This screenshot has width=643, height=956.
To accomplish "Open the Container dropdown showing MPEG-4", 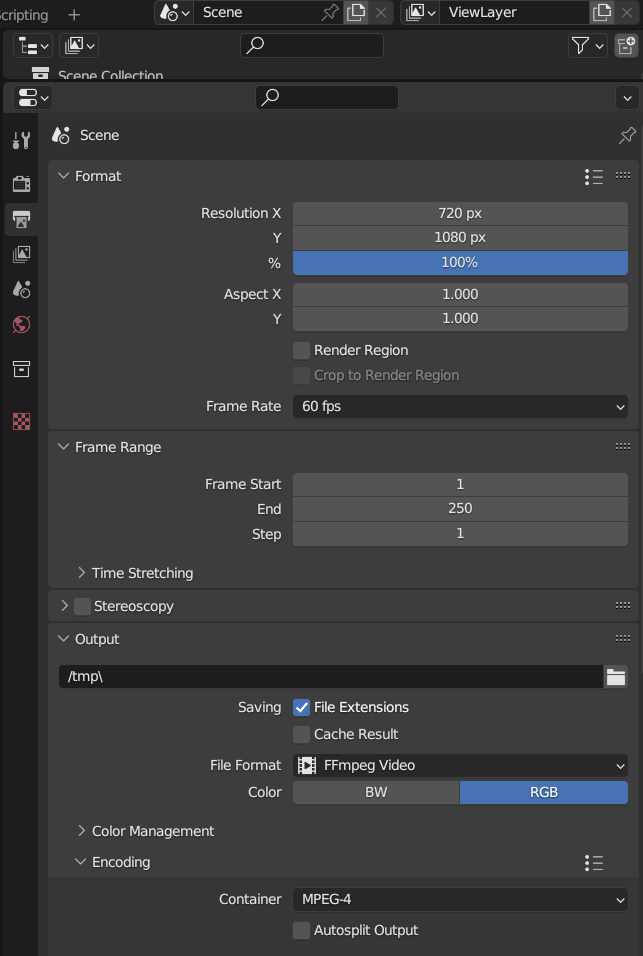I will tap(460, 899).
